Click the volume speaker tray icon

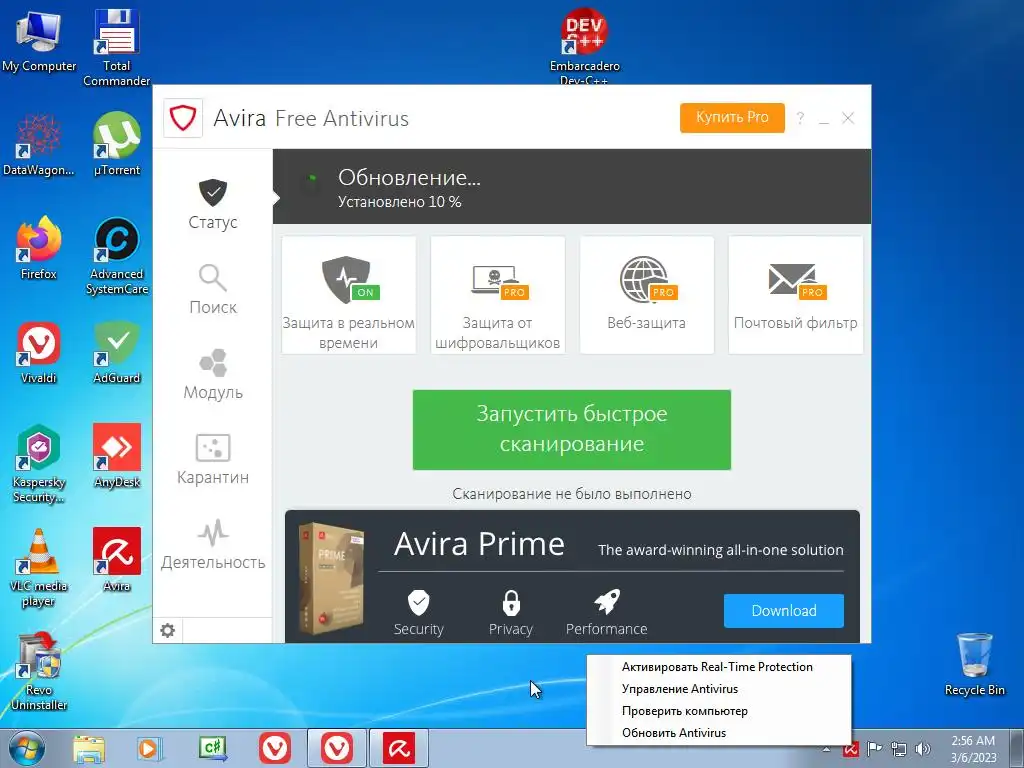(923, 749)
